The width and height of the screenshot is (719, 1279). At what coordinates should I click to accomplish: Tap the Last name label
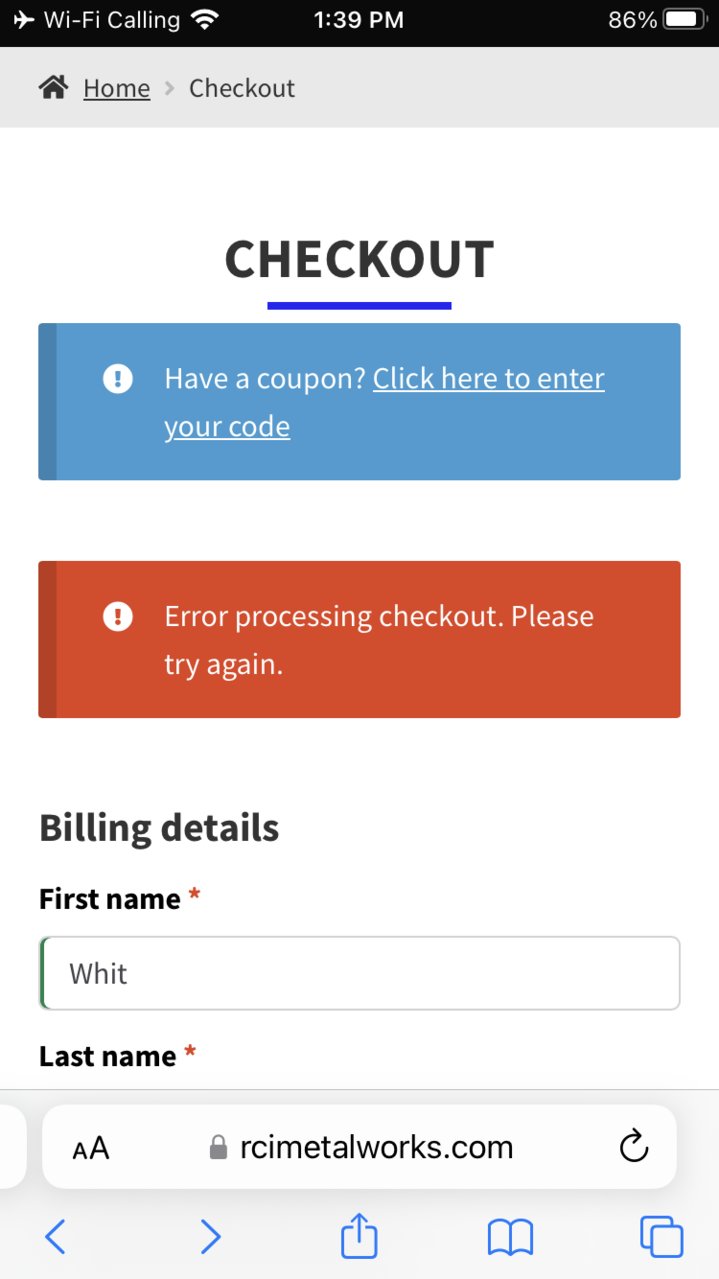[x=108, y=1056]
